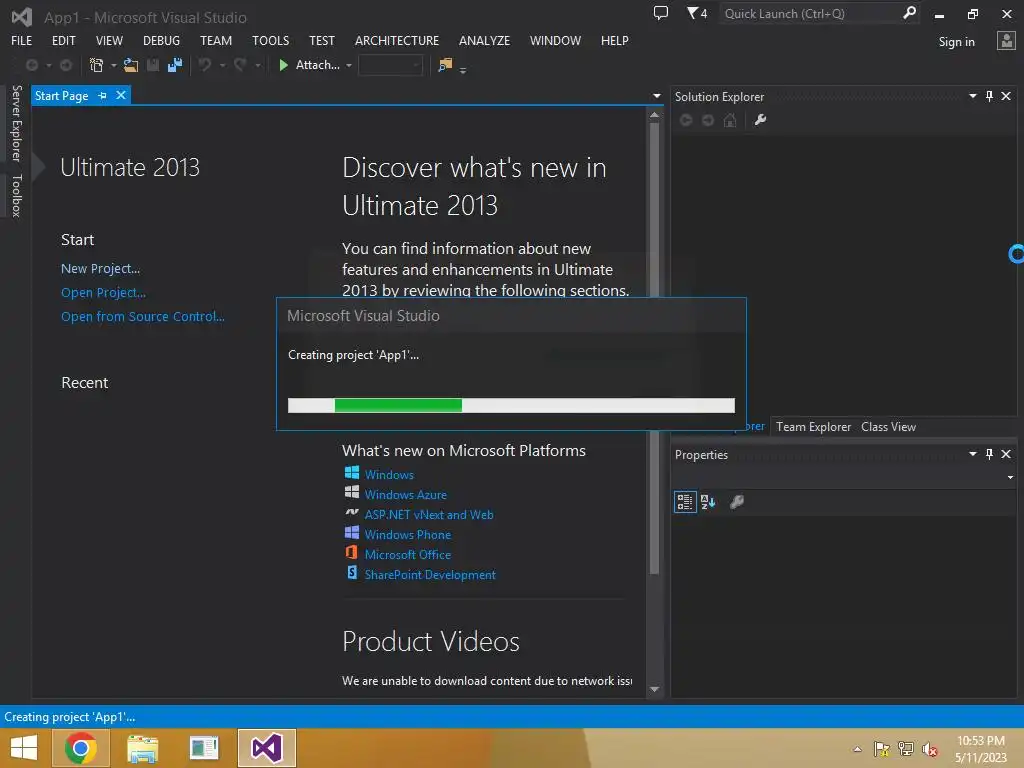The width and height of the screenshot is (1024, 768).
Task: Open Google Chrome from the taskbar
Action: 81,748
